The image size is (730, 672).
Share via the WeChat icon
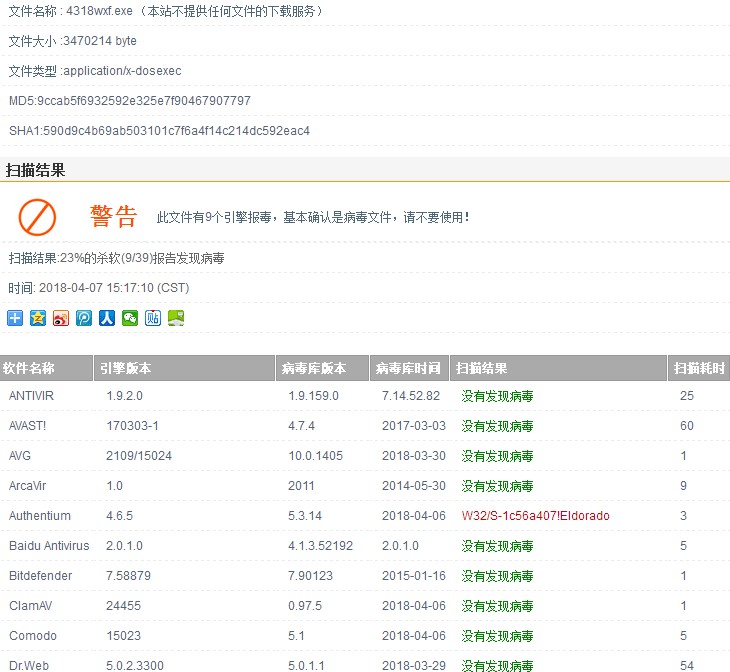[130, 318]
